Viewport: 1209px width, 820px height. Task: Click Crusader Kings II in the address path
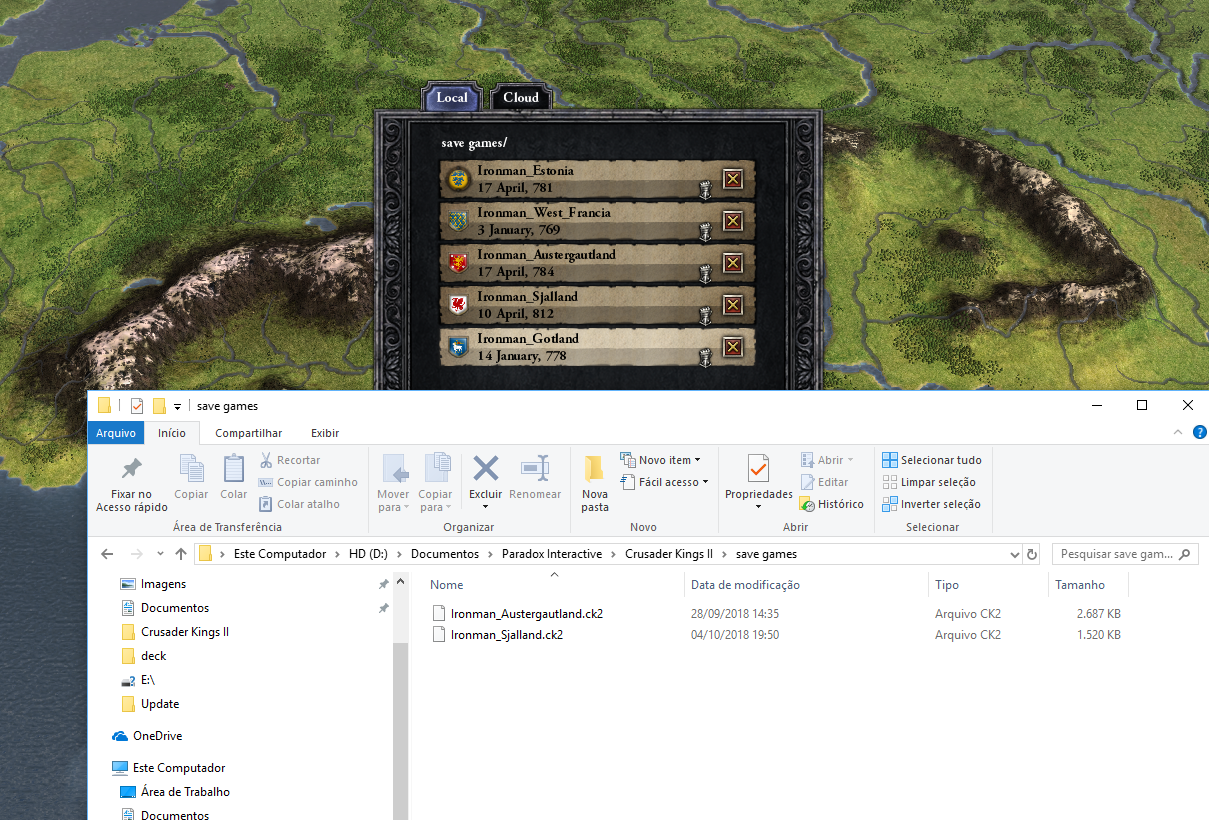(x=667, y=554)
